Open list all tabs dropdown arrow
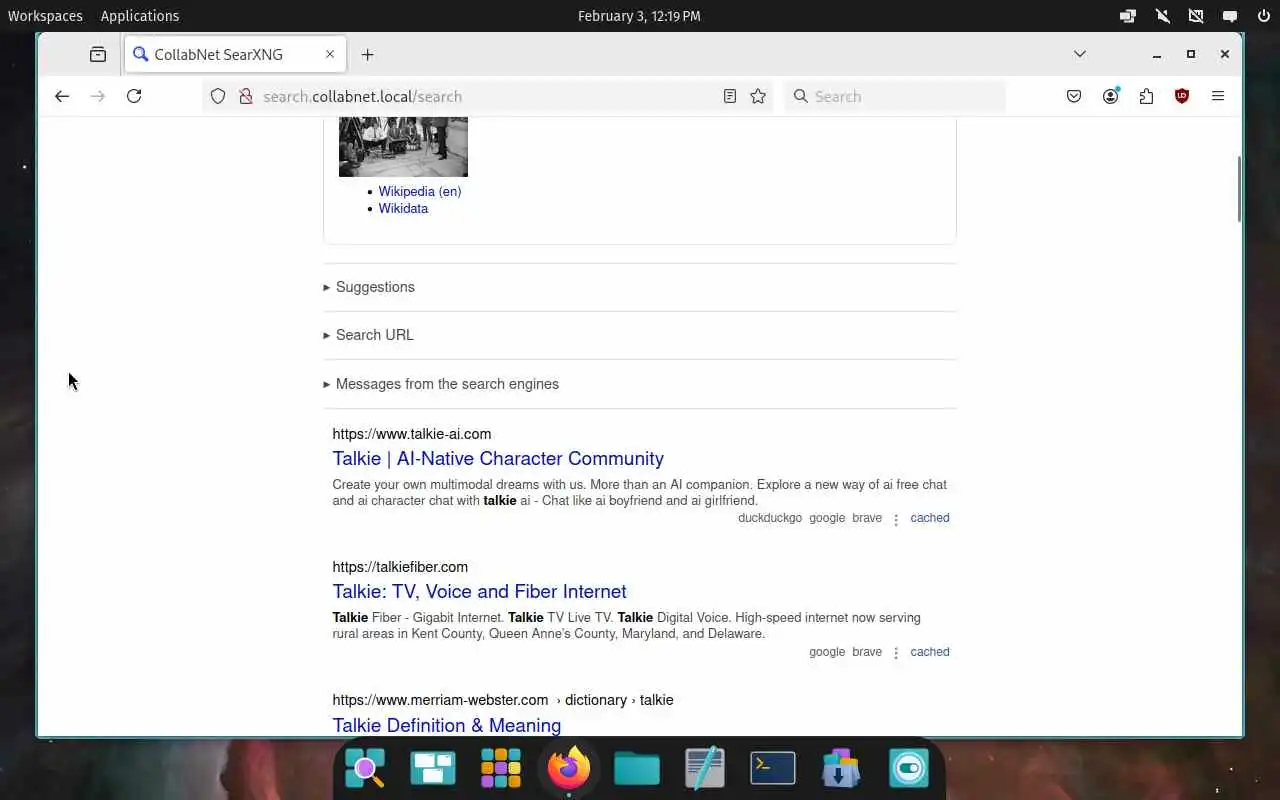The height and width of the screenshot is (800, 1280). [1080, 54]
